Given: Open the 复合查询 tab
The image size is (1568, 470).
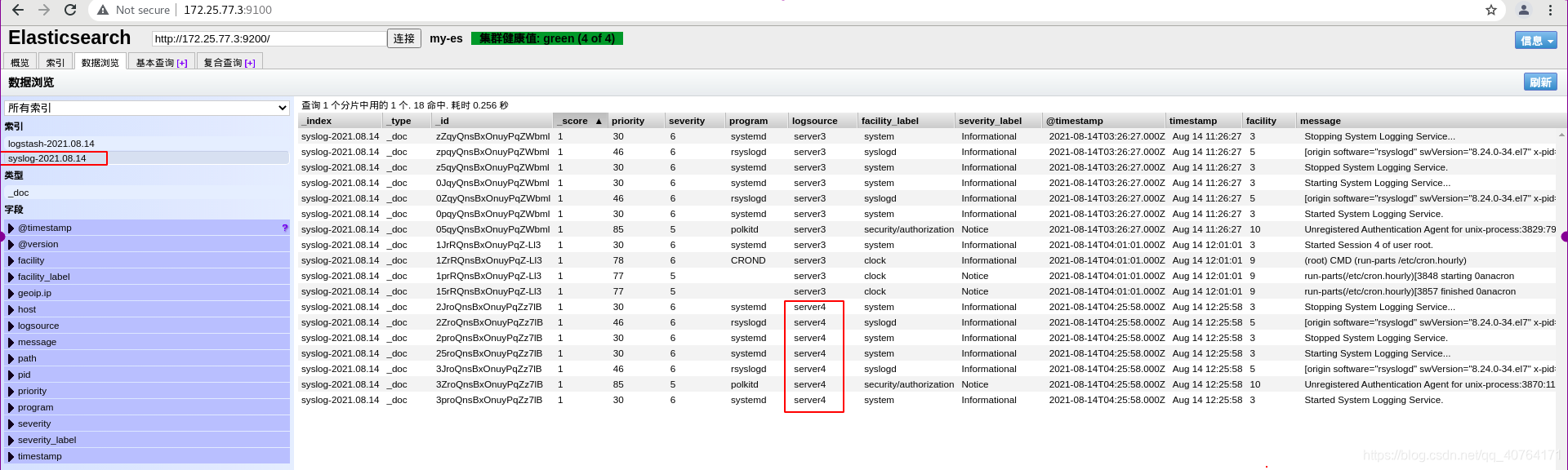Looking at the screenshot, I should point(229,62).
